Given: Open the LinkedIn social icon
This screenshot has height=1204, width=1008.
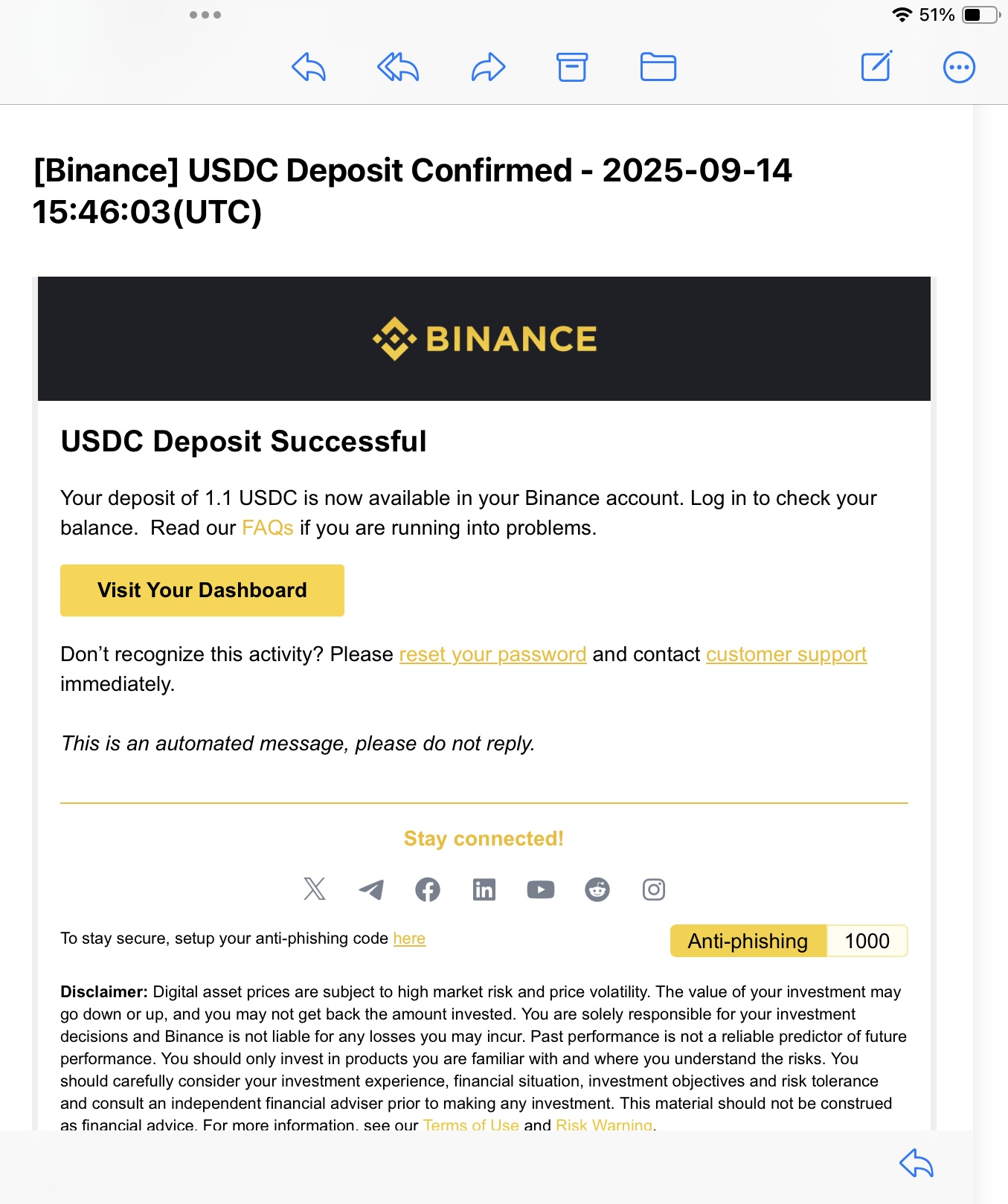Looking at the screenshot, I should (484, 889).
